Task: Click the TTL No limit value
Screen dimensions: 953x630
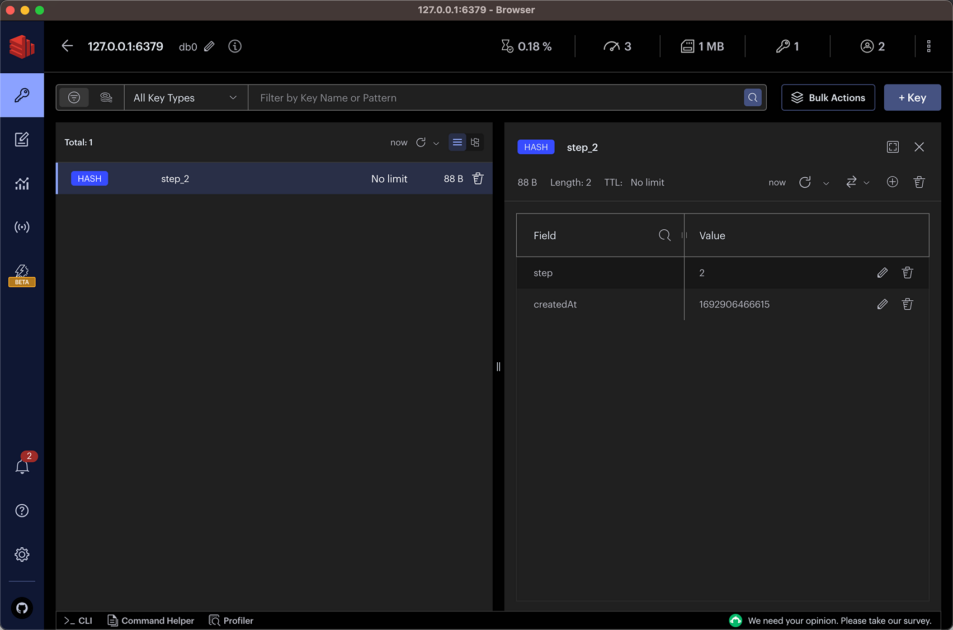Action: pos(647,182)
